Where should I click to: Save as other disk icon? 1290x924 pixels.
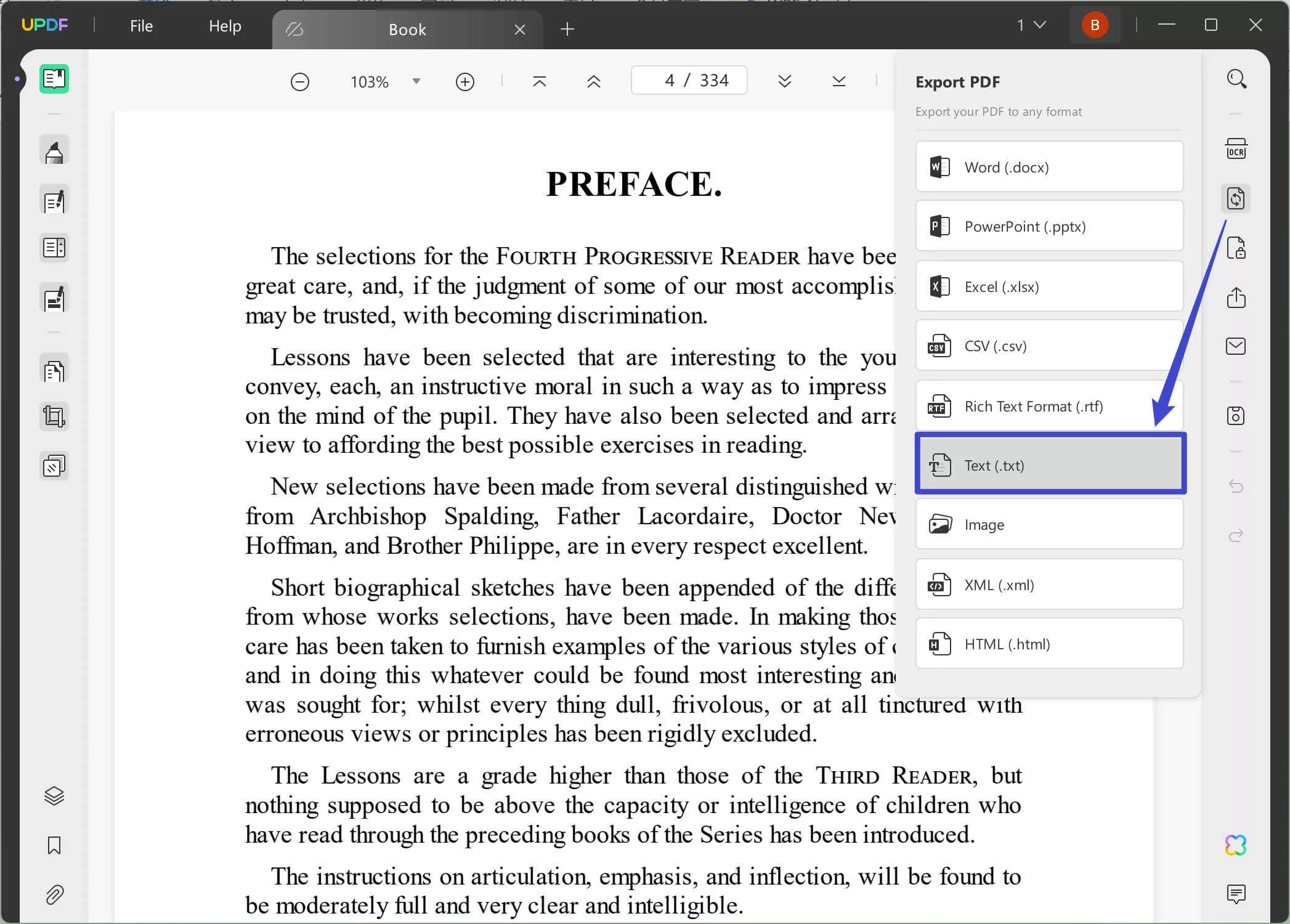[1236, 416]
